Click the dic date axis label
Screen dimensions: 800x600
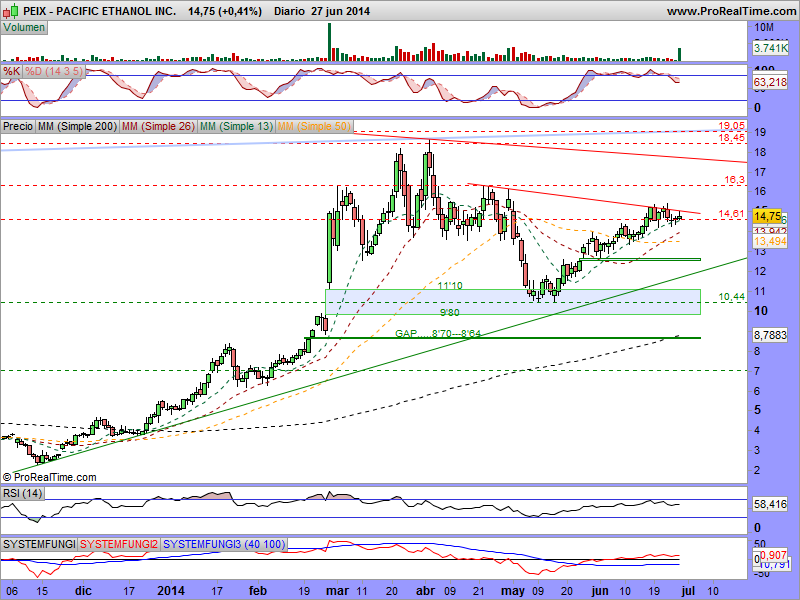point(83,591)
